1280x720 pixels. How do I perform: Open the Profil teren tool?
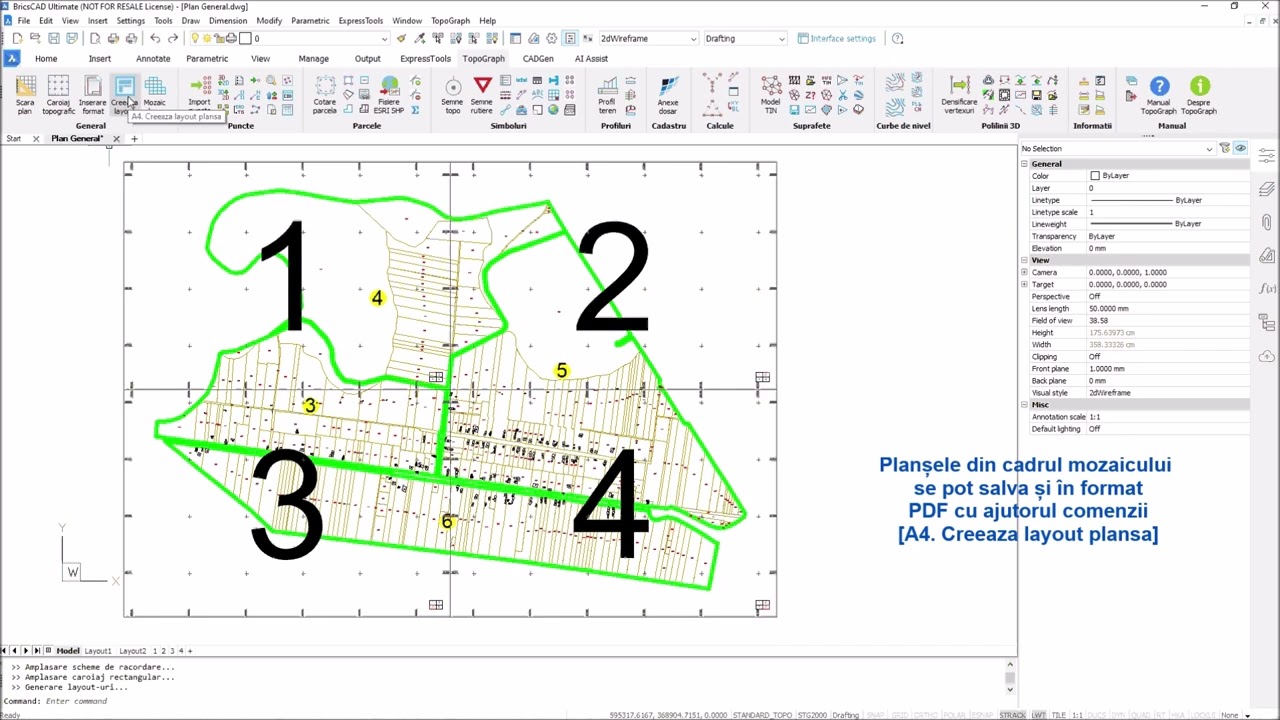607,95
